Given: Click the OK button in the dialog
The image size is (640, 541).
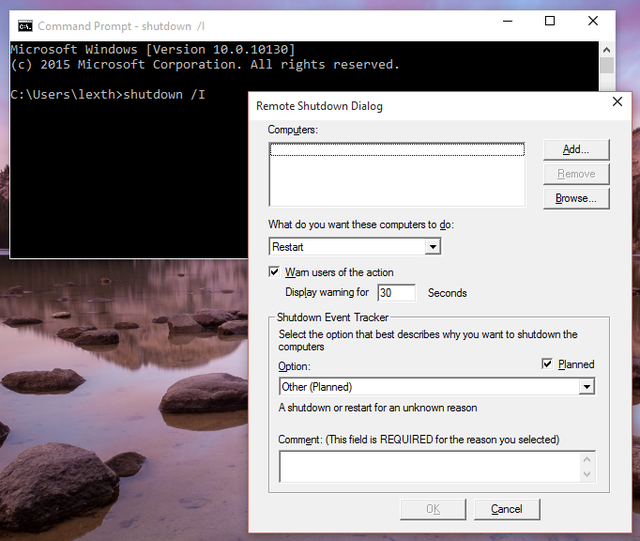Looking at the screenshot, I should pos(433,509).
